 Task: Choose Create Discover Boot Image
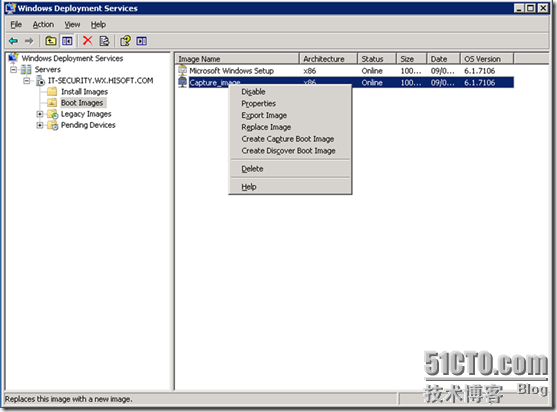pos(290,151)
